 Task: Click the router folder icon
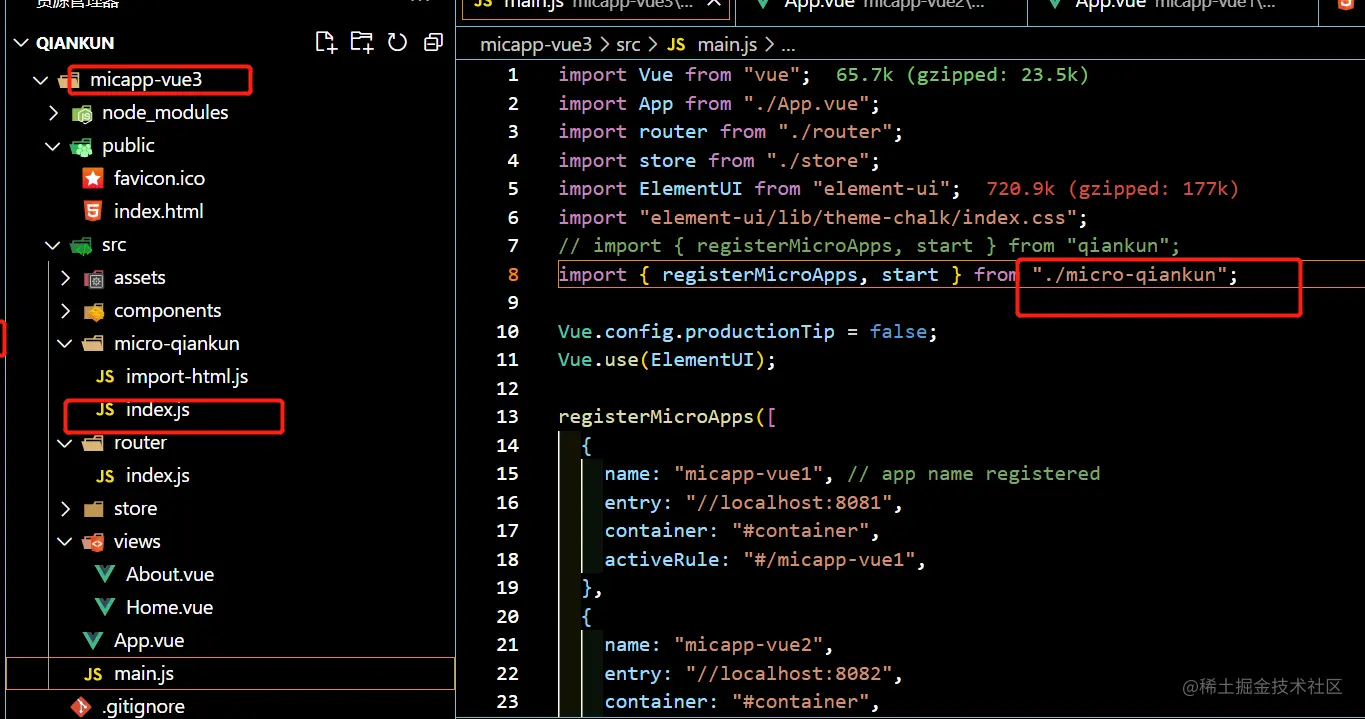(x=94, y=443)
